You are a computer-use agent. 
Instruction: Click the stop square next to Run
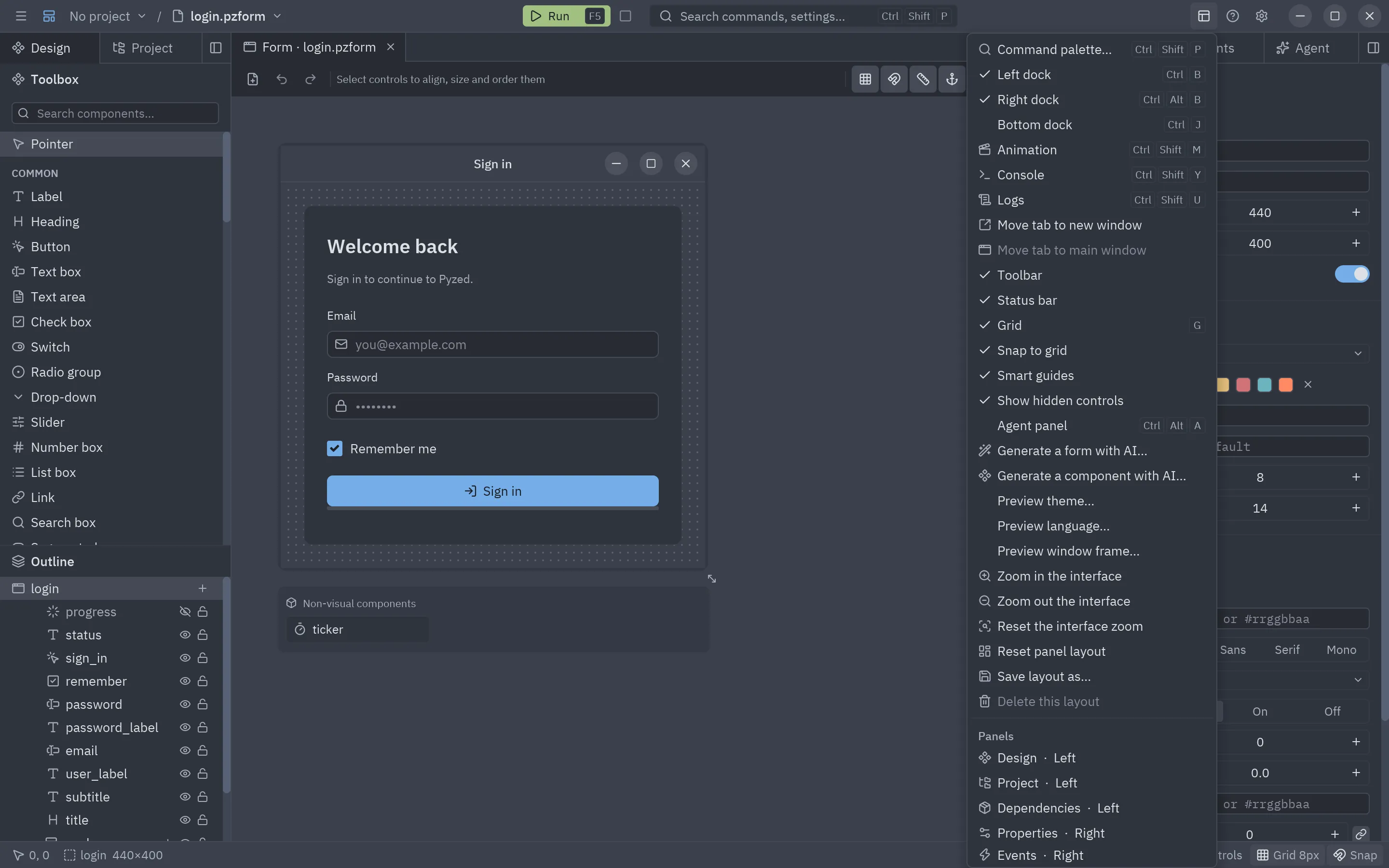(x=626, y=16)
